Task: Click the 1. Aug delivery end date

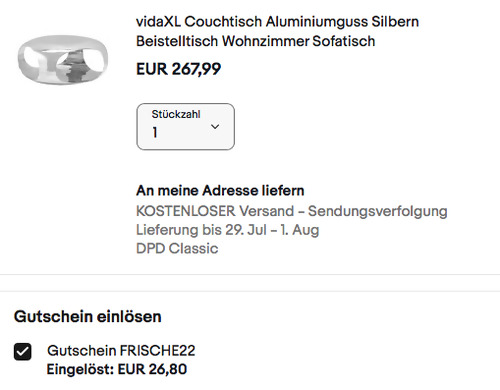Action: point(300,230)
